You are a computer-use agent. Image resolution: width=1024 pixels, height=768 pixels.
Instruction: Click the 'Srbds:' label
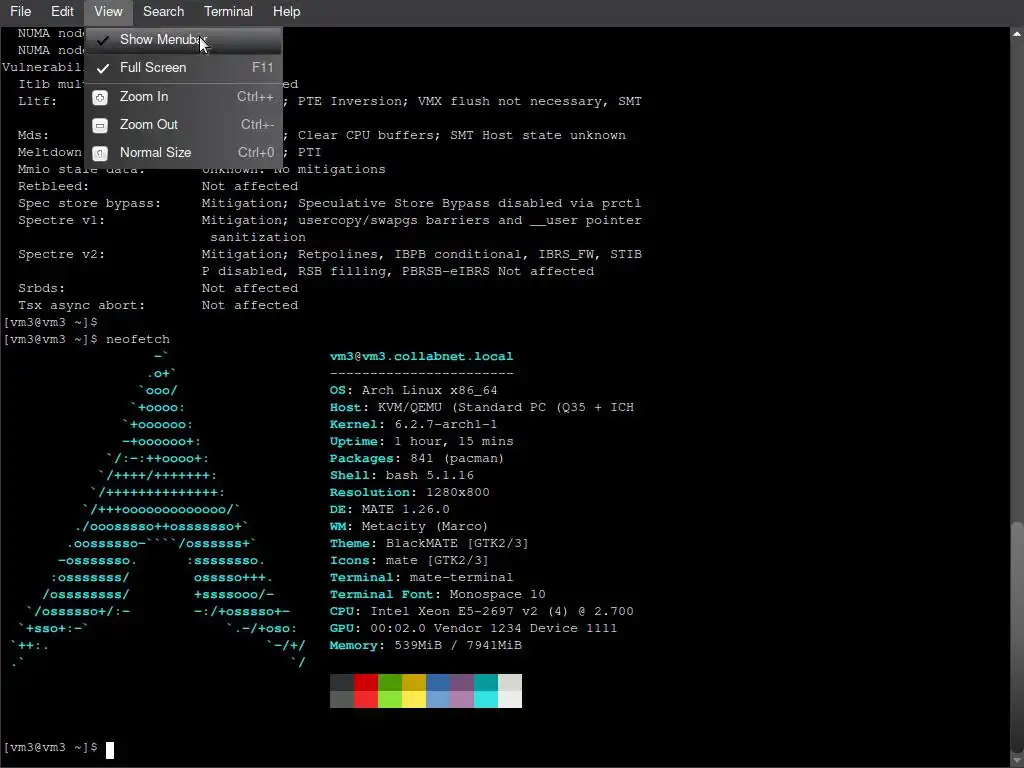pyautogui.click(x=42, y=289)
